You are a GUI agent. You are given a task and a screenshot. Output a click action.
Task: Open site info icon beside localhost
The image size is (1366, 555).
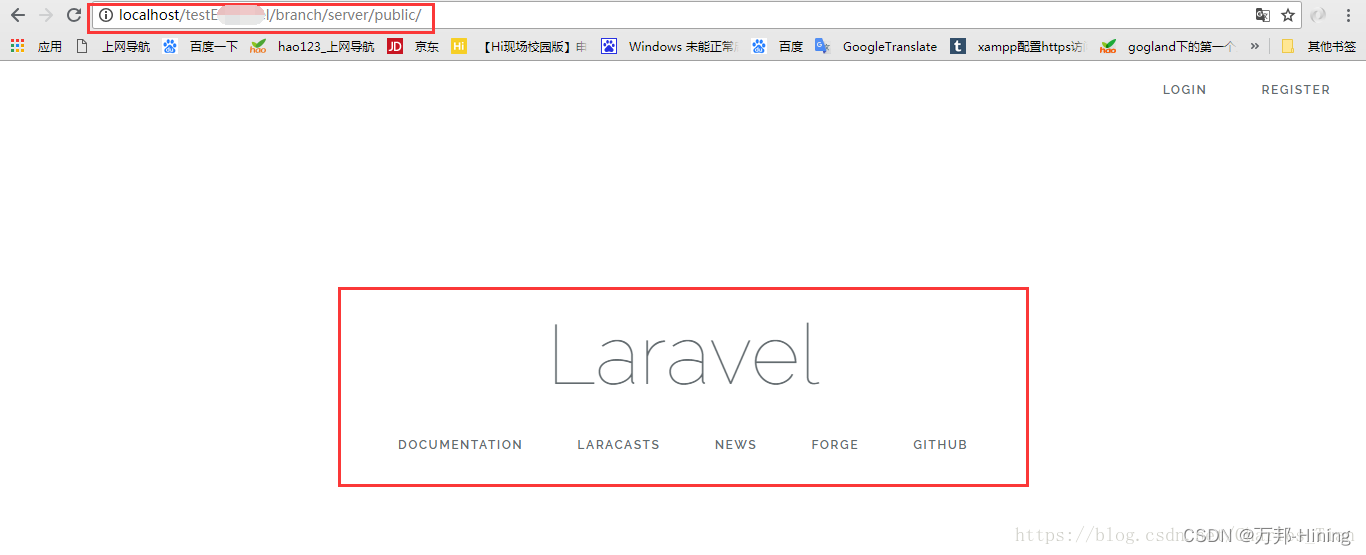106,15
